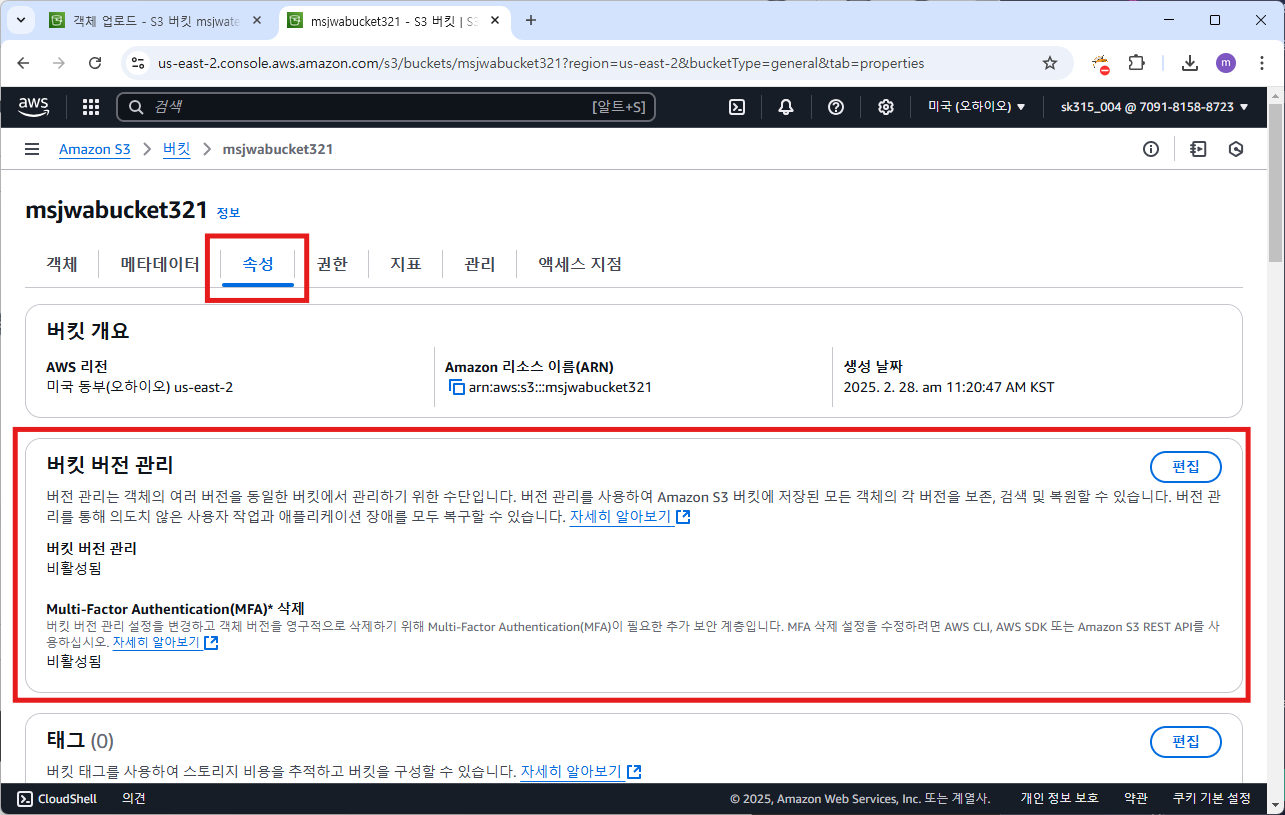Open CloudShell in the footer bar
The width and height of the screenshot is (1285, 815).
tap(57, 798)
